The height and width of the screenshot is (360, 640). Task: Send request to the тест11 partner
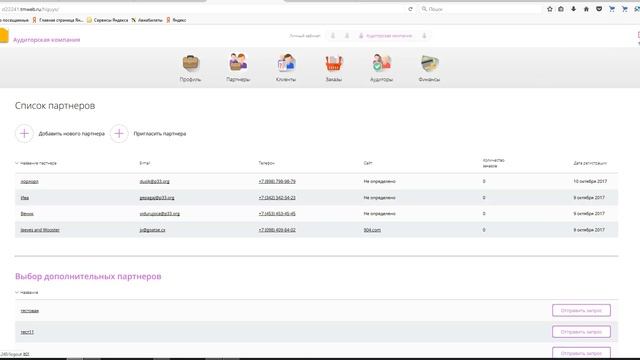click(x=581, y=332)
